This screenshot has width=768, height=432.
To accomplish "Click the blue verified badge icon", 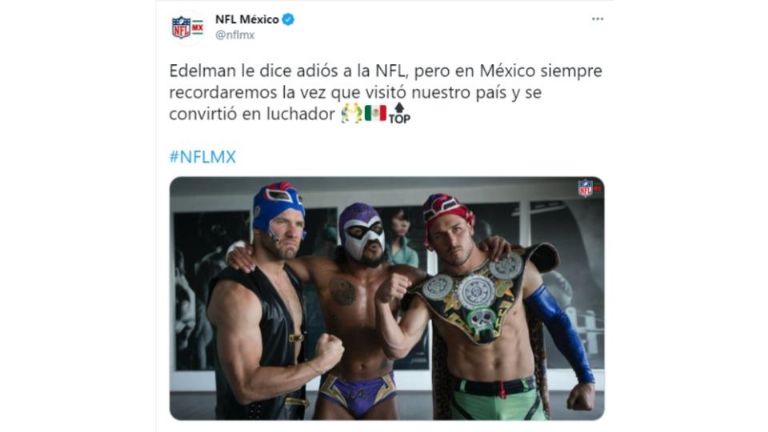I will [x=288, y=20].
